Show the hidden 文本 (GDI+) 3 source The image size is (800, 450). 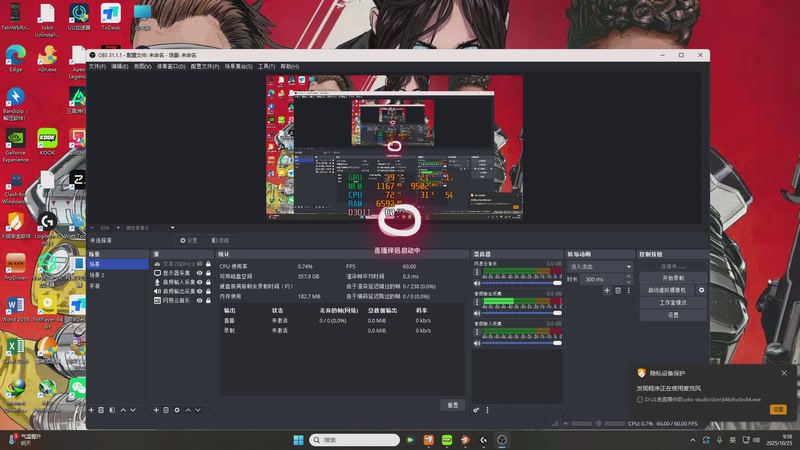coord(199,264)
